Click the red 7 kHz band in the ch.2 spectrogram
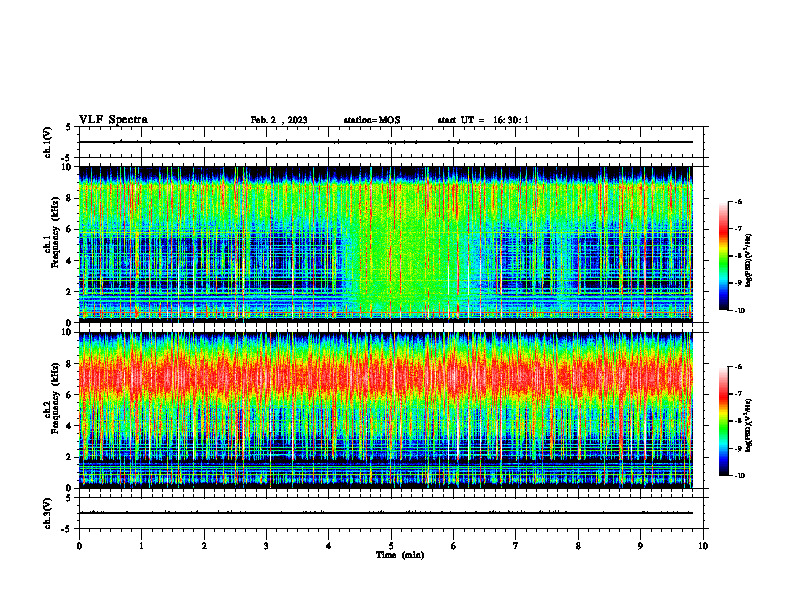Screen dimensions: 792x612 pyautogui.click(x=386, y=378)
